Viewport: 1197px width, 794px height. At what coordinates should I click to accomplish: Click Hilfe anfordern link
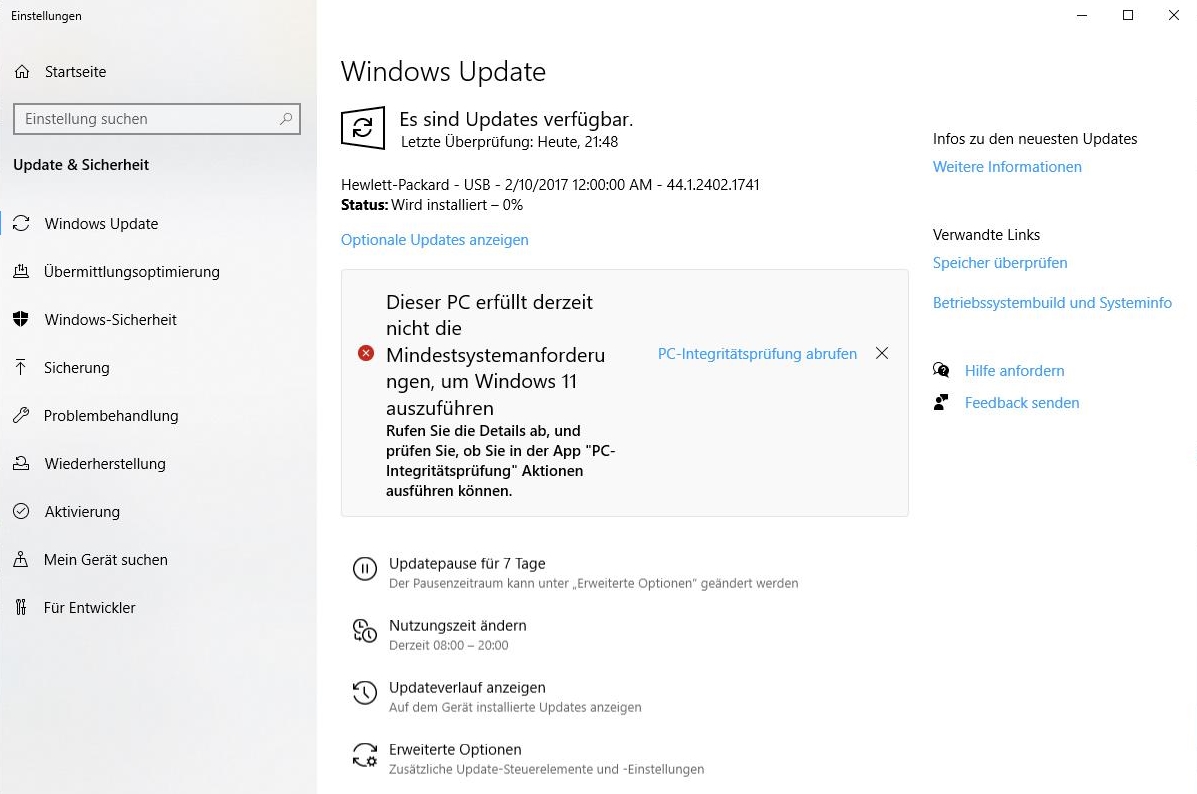[x=1015, y=371]
